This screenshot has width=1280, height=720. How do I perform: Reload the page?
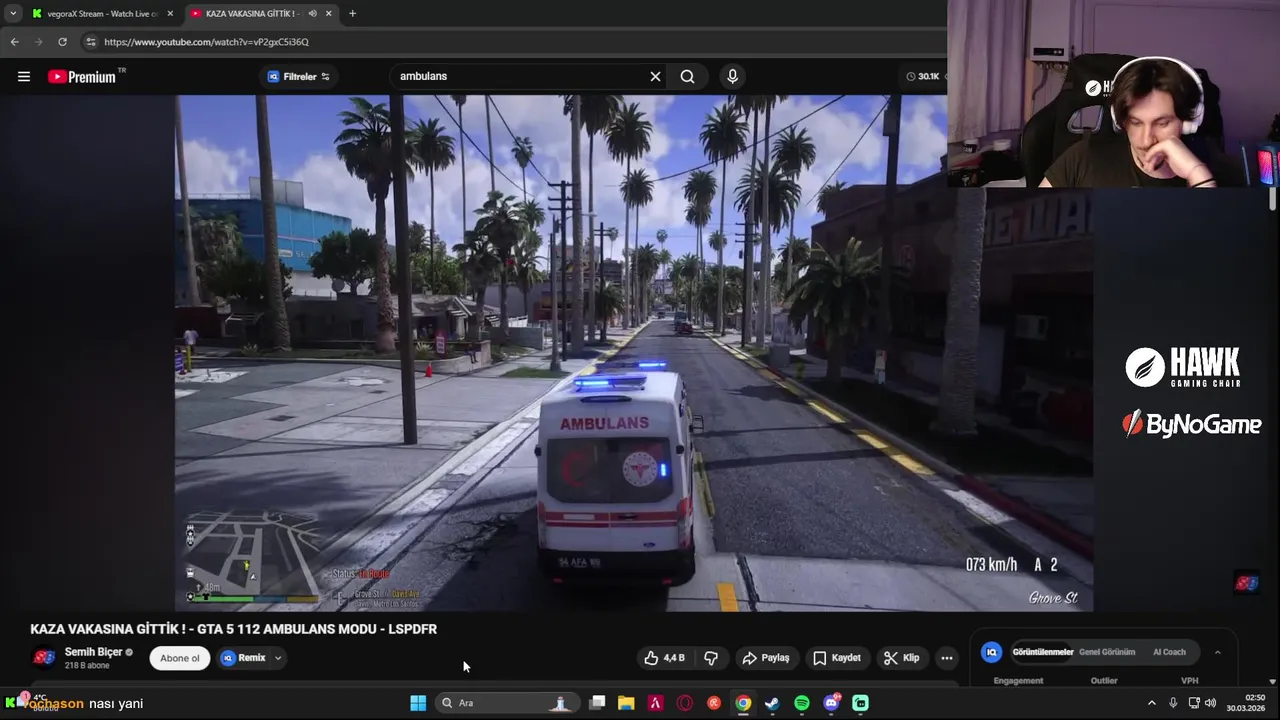tap(62, 42)
